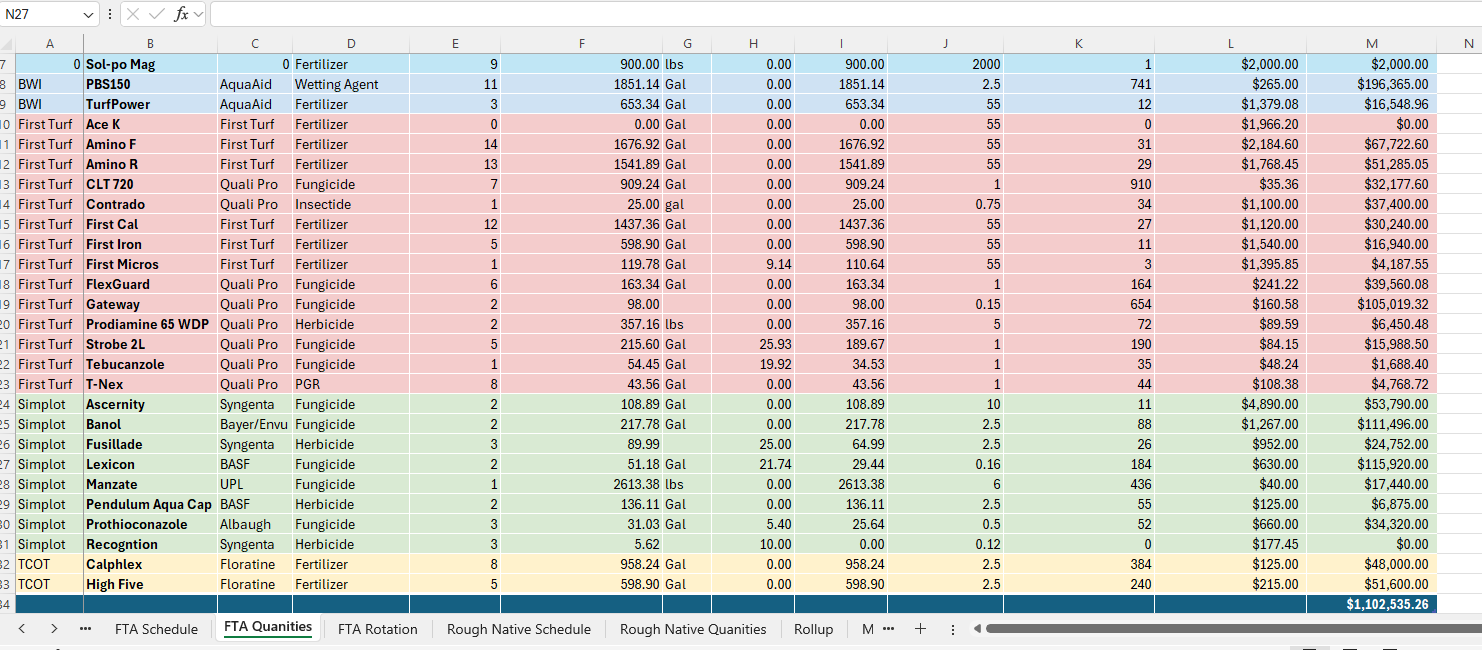Click the total cell $1,102,535.26
1482x650 pixels.
click(x=1371, y=604)
